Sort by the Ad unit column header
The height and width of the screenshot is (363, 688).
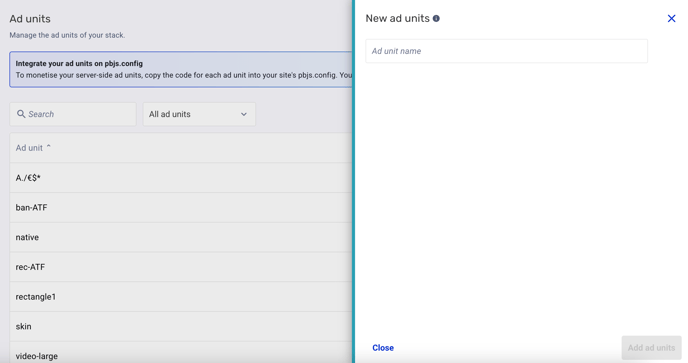(x=33, y=148)
